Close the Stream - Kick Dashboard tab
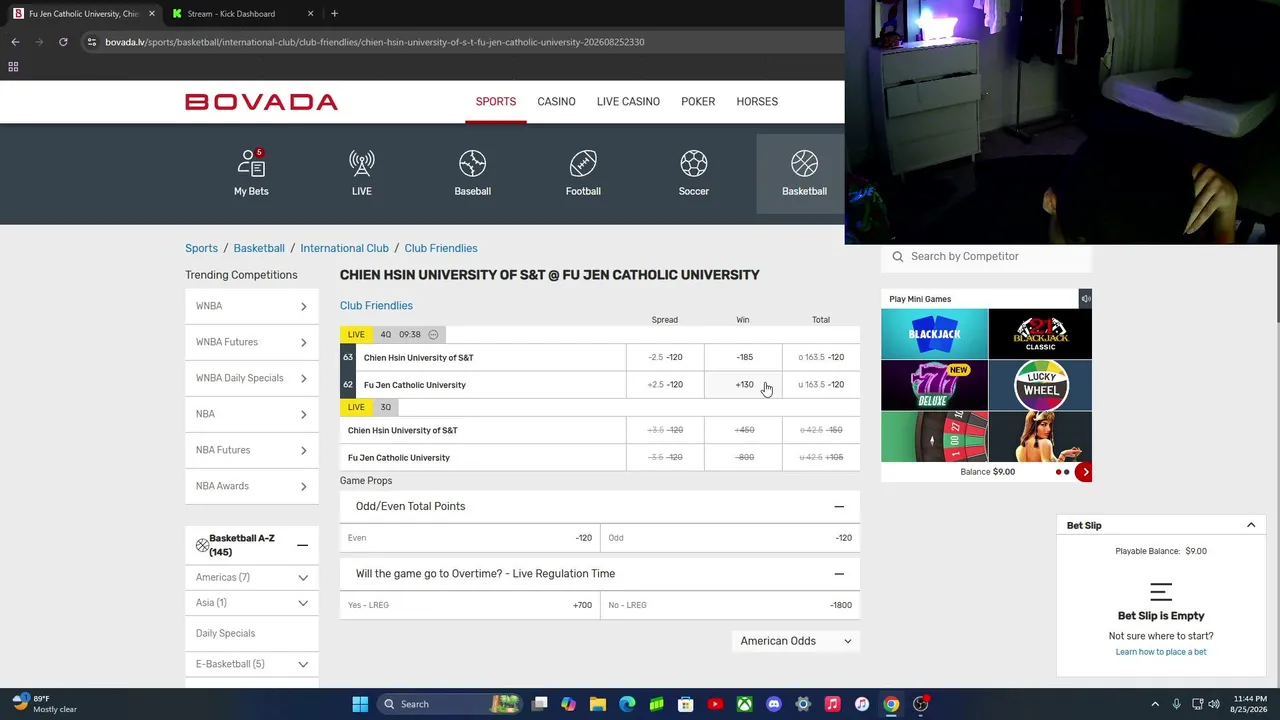 (x=310, y=14)
